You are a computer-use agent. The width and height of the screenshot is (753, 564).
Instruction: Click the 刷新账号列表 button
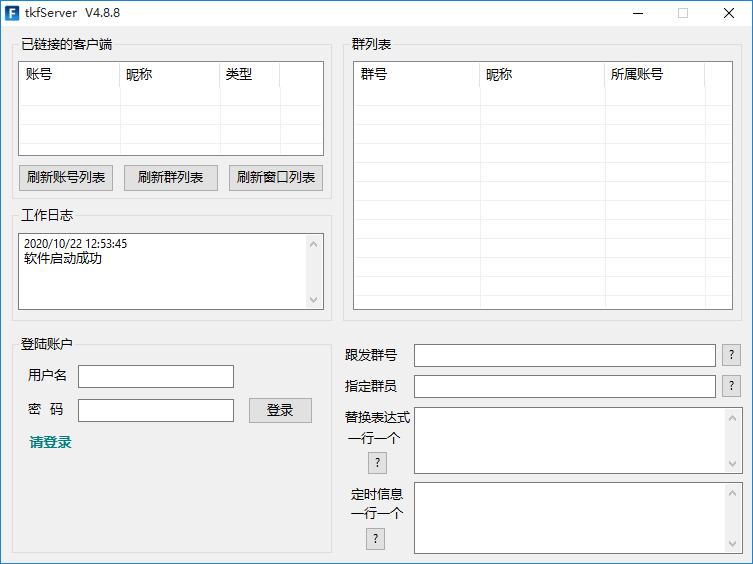pyautogui.click(x=66, y=178)
